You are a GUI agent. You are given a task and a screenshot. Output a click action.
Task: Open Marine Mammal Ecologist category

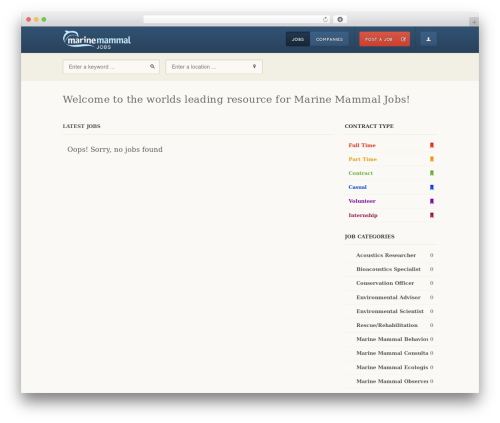tap(392, 367)
